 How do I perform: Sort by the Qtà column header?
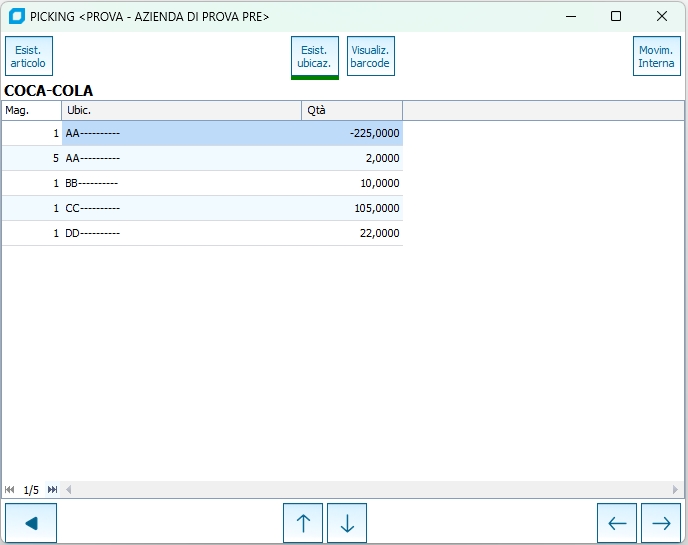click(x=351, y=110)
